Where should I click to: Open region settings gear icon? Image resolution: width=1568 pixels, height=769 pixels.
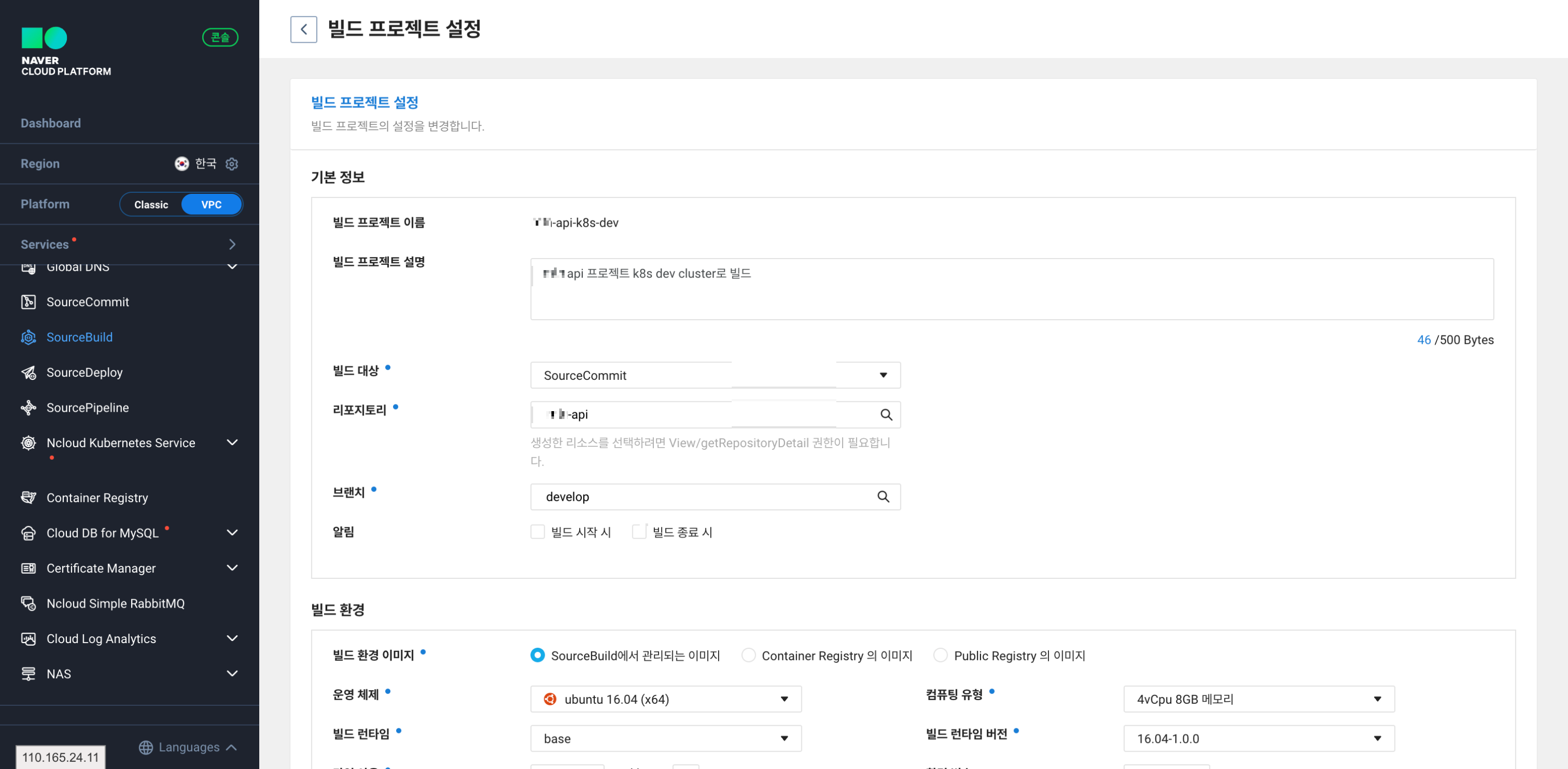tap(232, 164)
